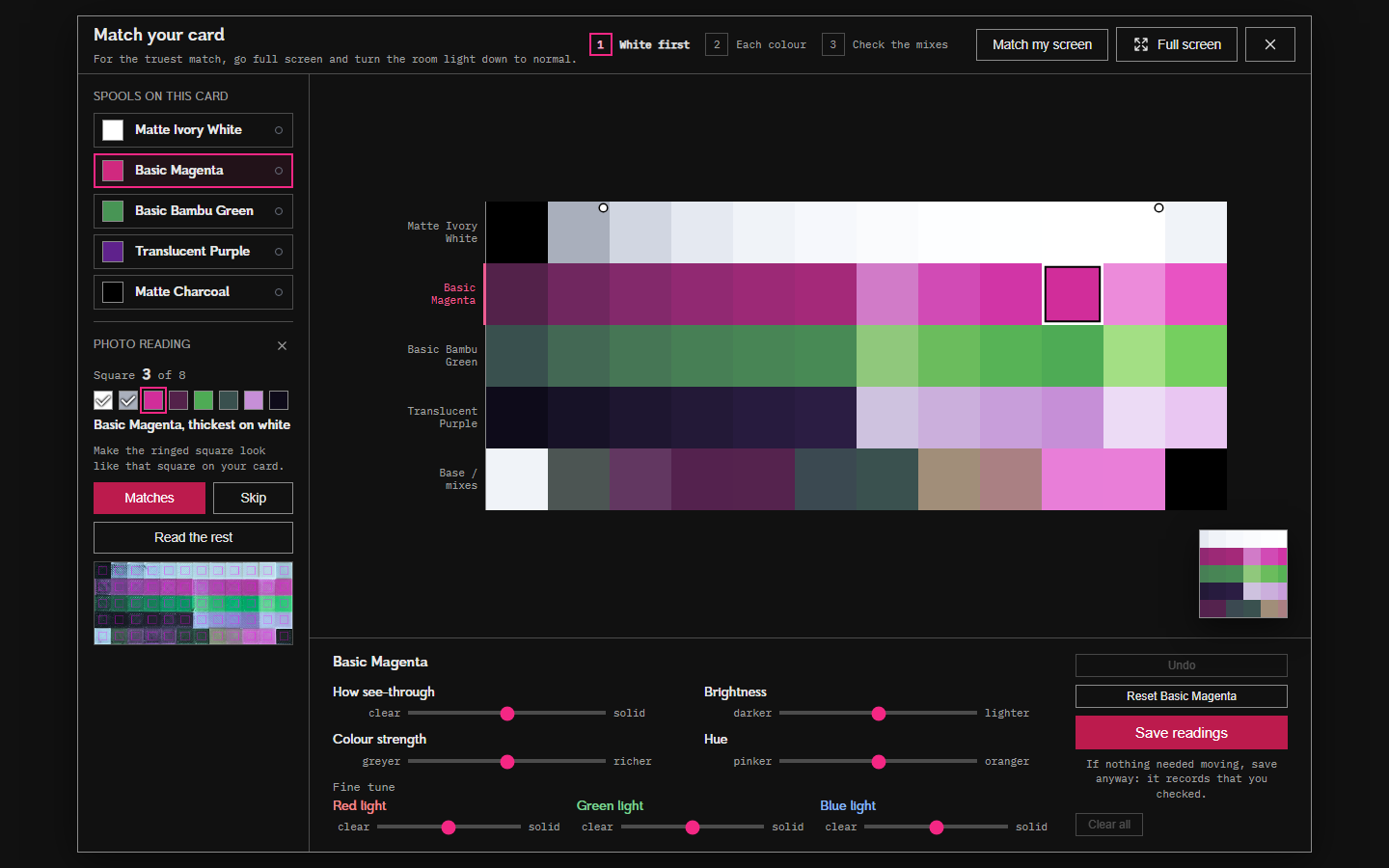
Task: Select the second checked grey photo square
Action: [x=128, y=400]
